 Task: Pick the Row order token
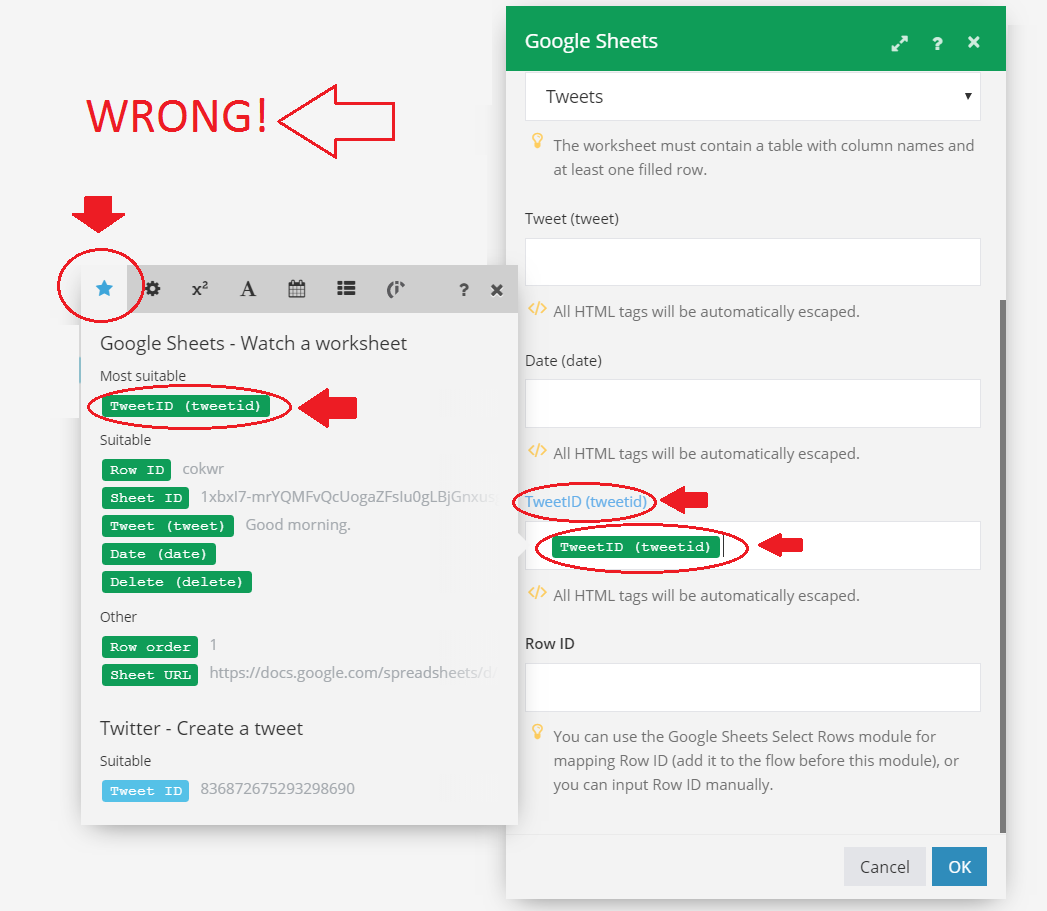pyautogui.click(x=150, y=647)
